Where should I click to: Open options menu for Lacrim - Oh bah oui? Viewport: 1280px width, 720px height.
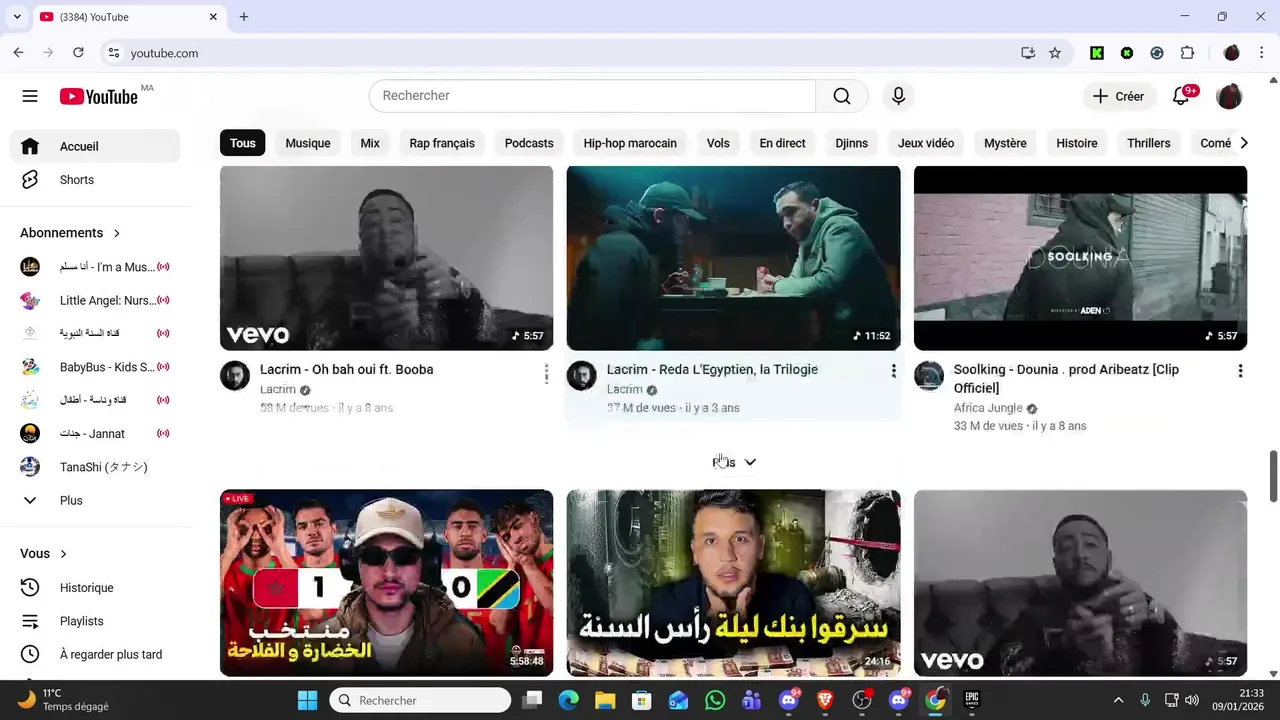click(546, 374)
